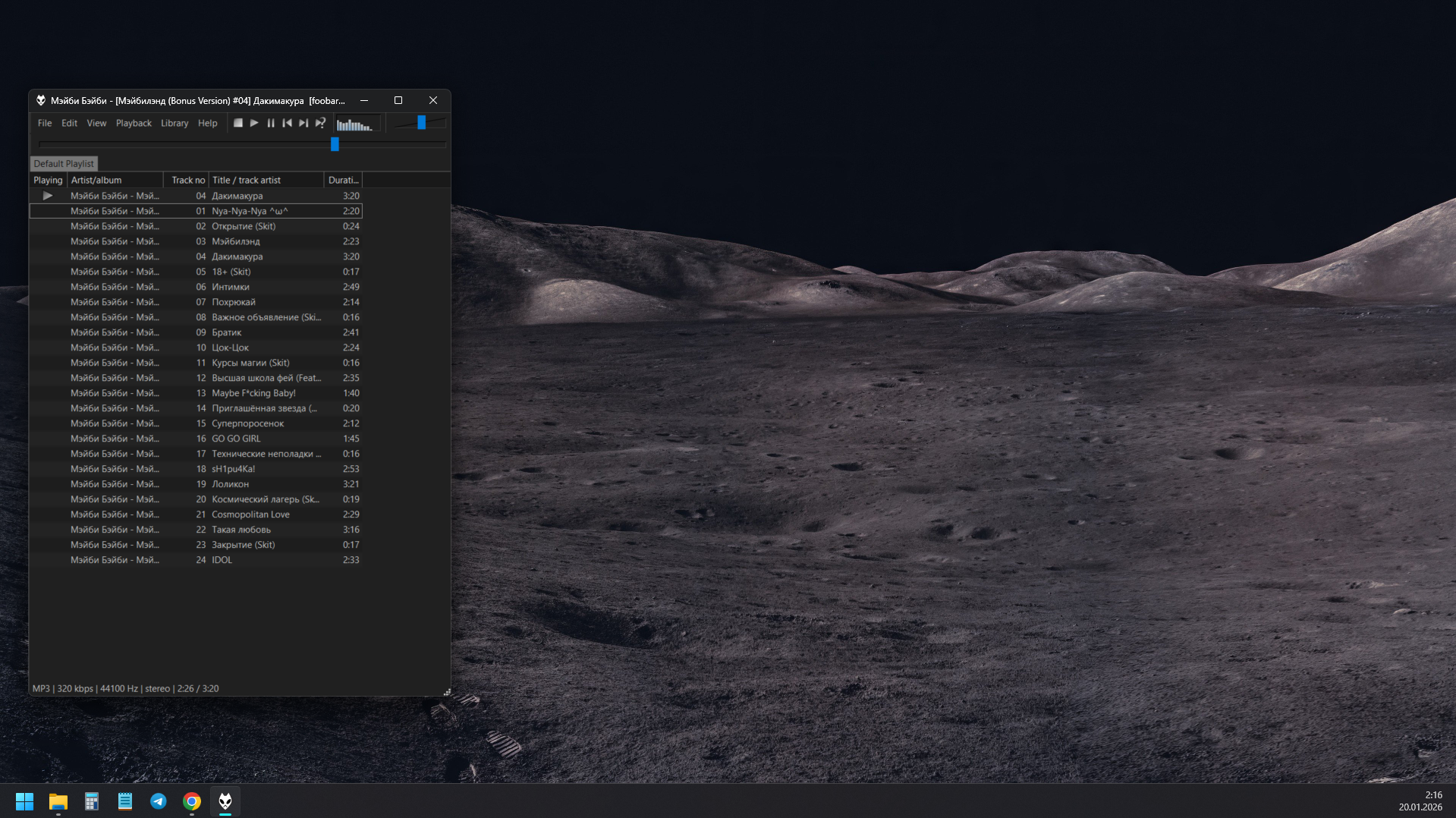
Task: Open Telegram from the taskbar
Action: [x=159, y=801]
